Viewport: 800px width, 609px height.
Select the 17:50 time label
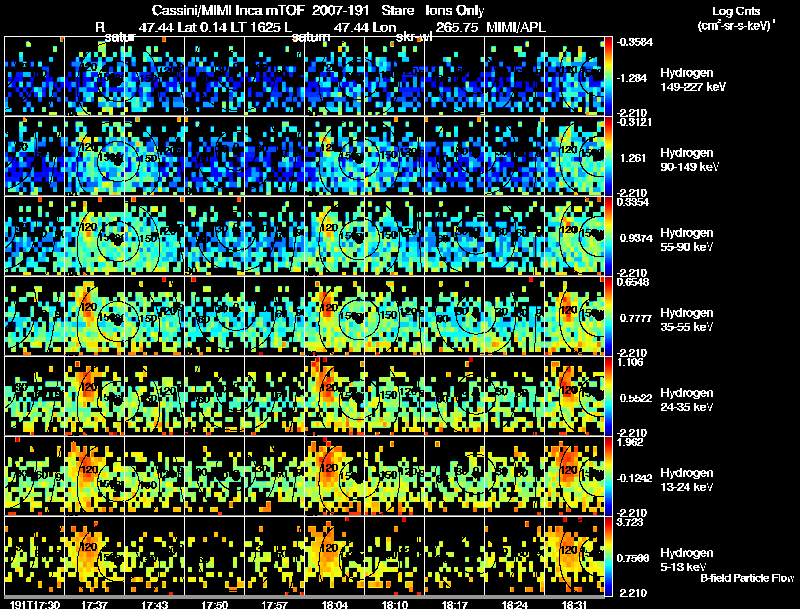coord(214,604)
